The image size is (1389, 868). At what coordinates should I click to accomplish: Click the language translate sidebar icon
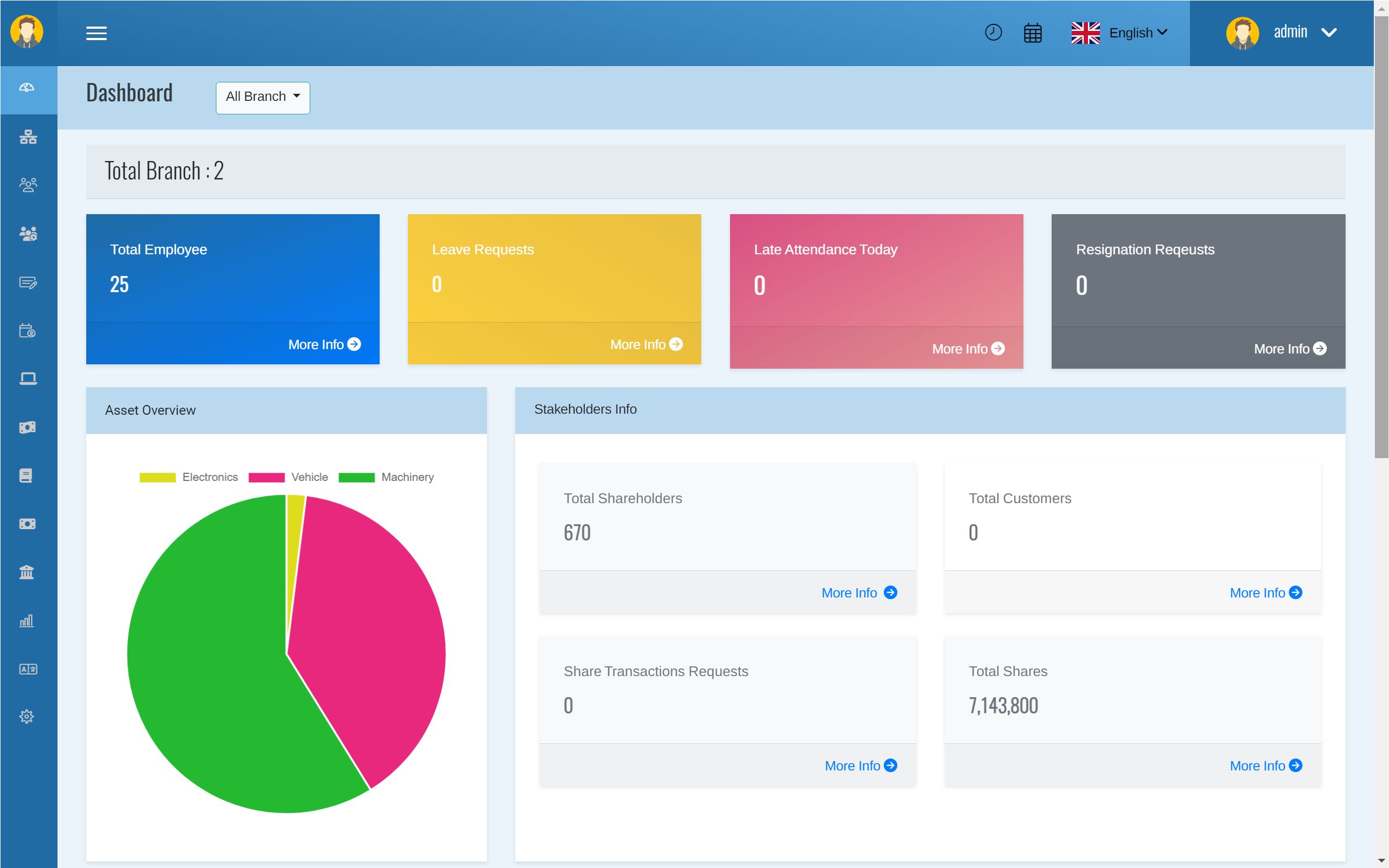[x=28, y=669]
